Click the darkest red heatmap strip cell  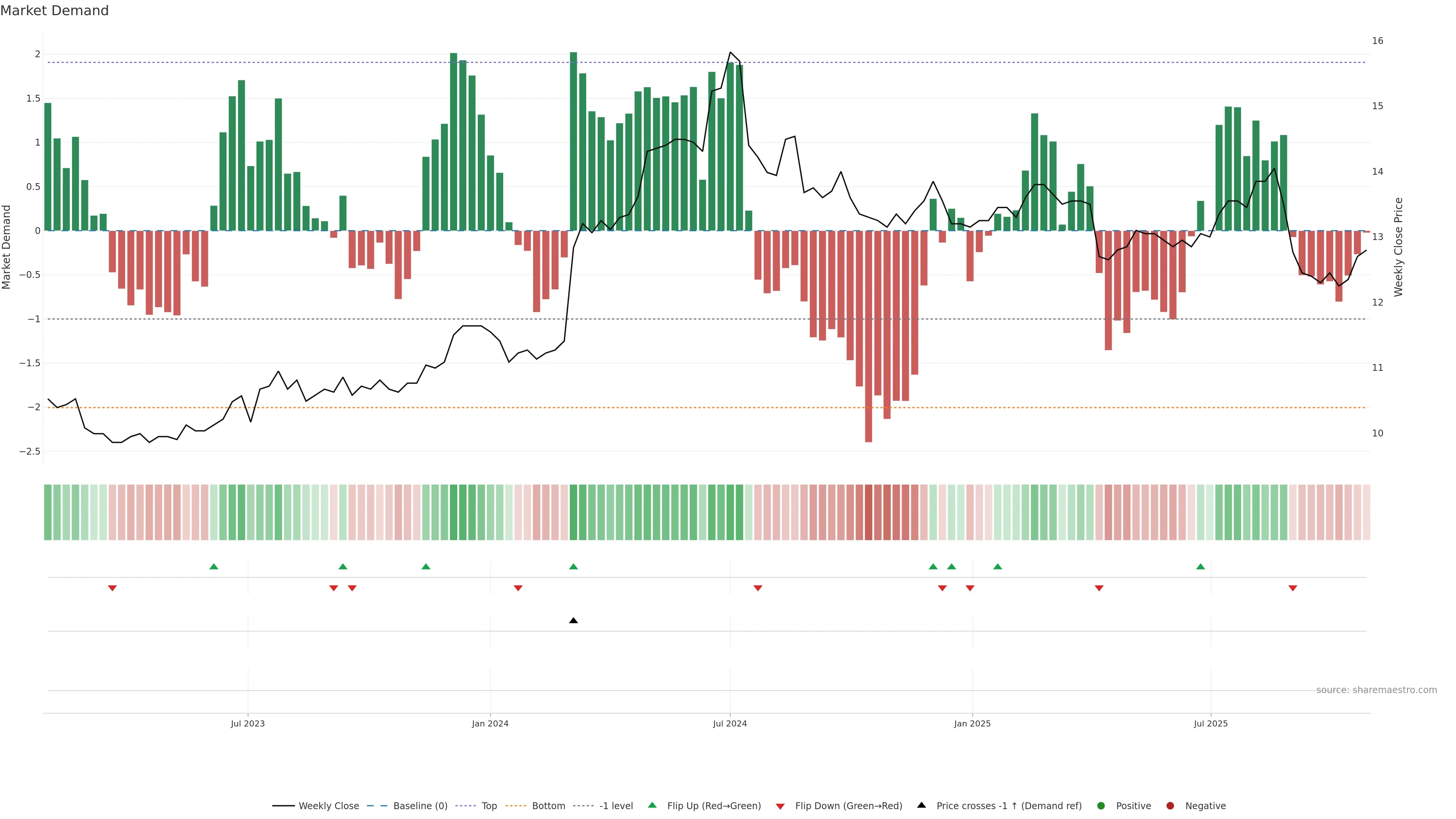click(869, 512)
